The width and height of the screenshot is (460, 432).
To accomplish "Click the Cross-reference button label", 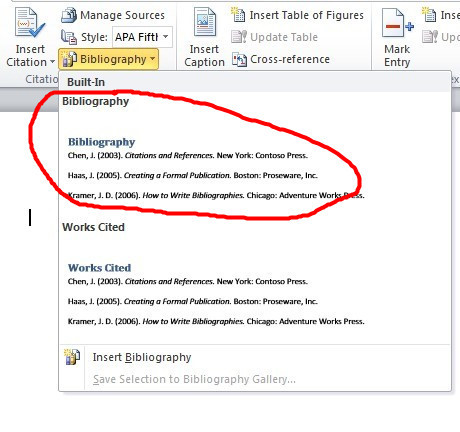I will point(290,59).
